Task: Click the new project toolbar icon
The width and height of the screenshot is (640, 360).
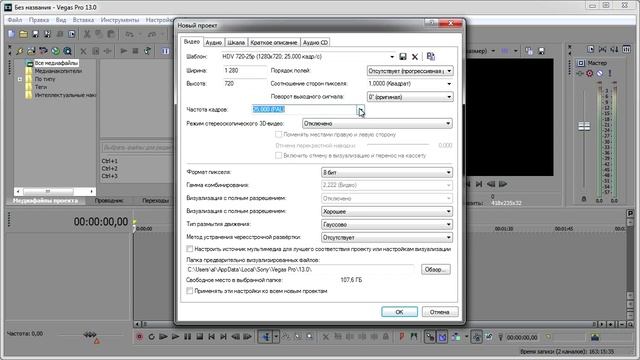Action: [11, 34]
